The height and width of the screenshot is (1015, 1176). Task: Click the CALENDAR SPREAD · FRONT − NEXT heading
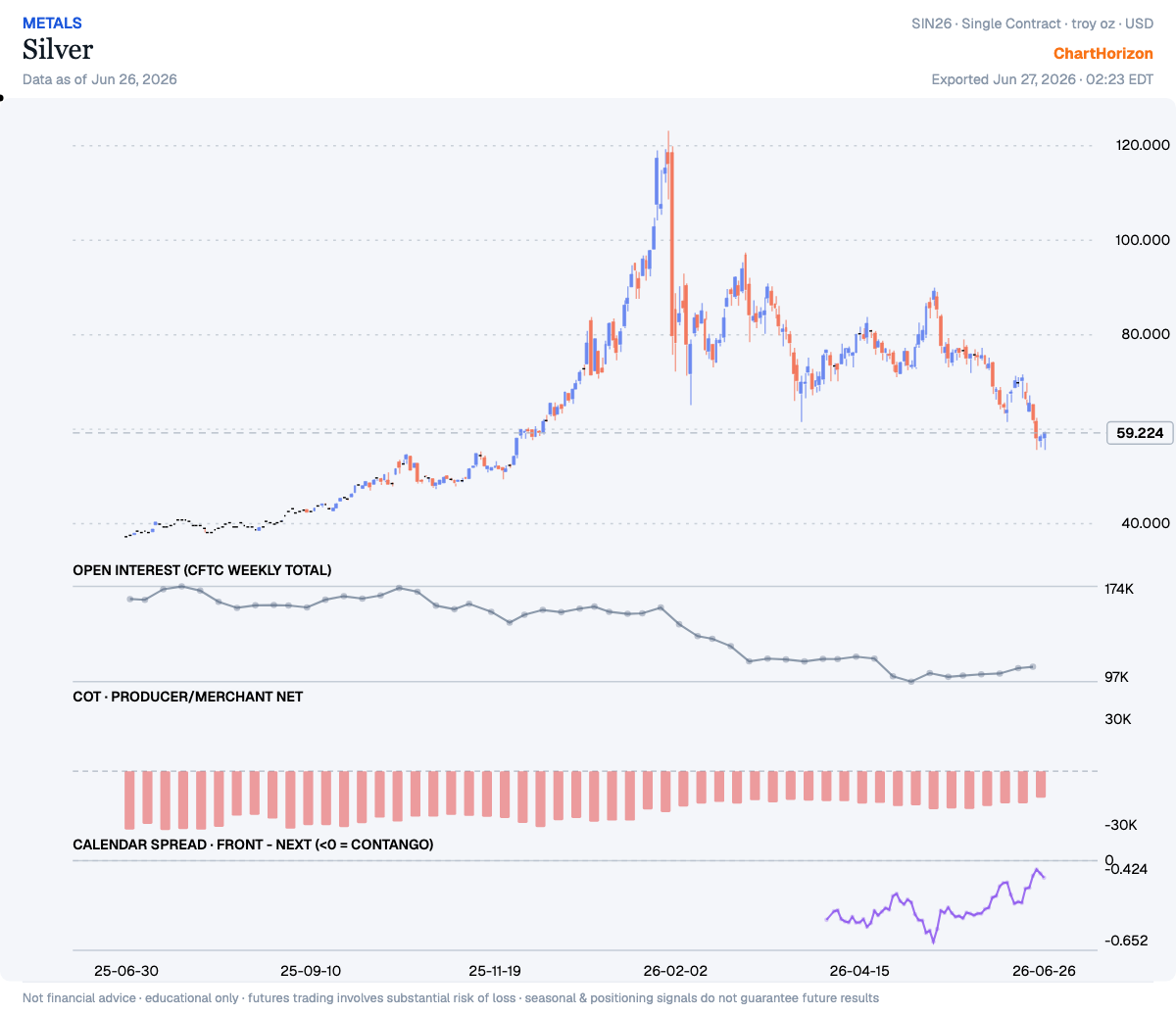[x=253, y=845]
